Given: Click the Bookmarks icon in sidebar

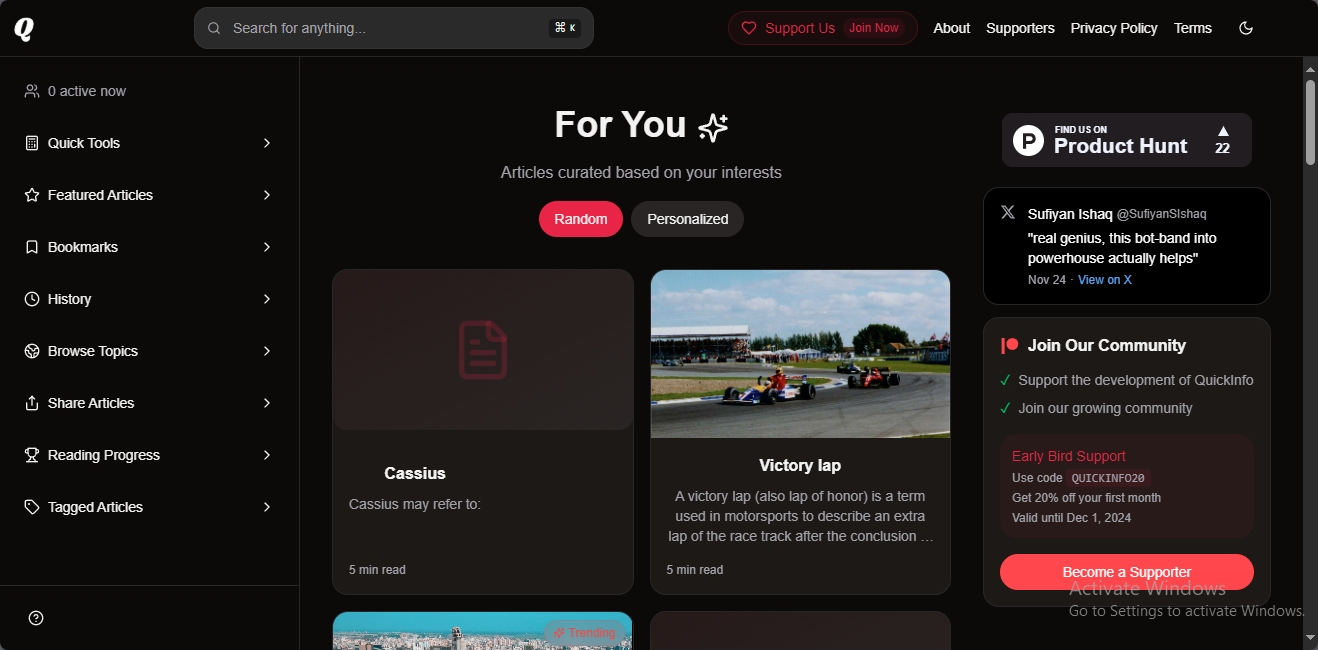Looking at the screenshot, I should pos(32,247).
